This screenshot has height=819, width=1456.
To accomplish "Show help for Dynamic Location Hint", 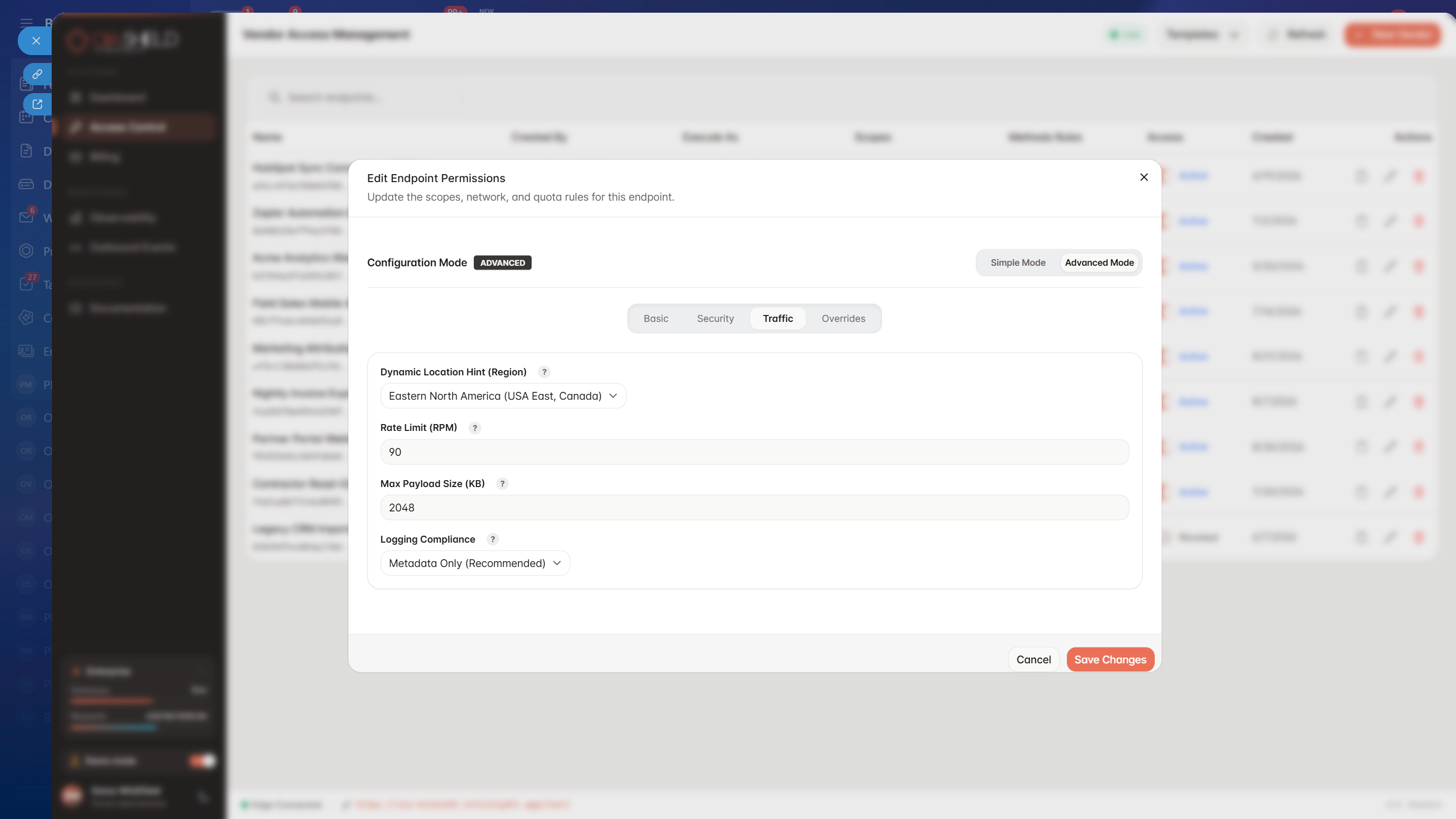I will (x=544, y=372).
